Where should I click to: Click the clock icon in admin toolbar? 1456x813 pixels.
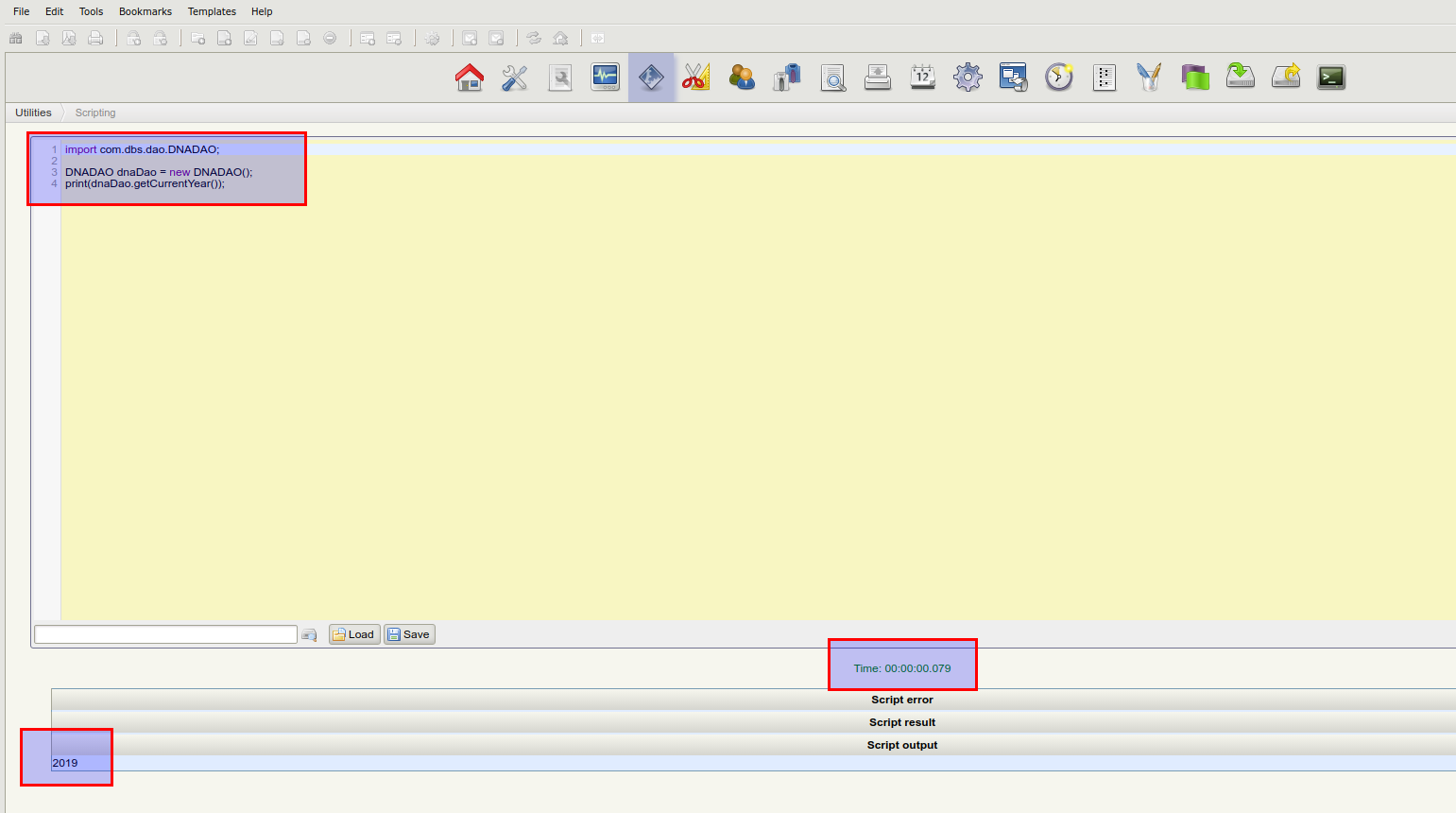1059,78
